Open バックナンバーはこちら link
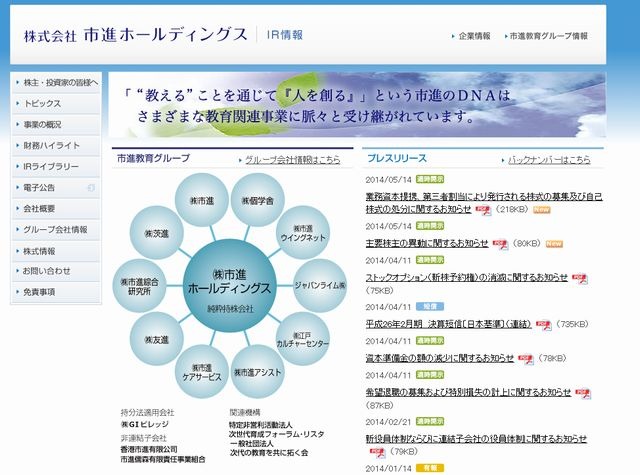 [x=549, y=160]
